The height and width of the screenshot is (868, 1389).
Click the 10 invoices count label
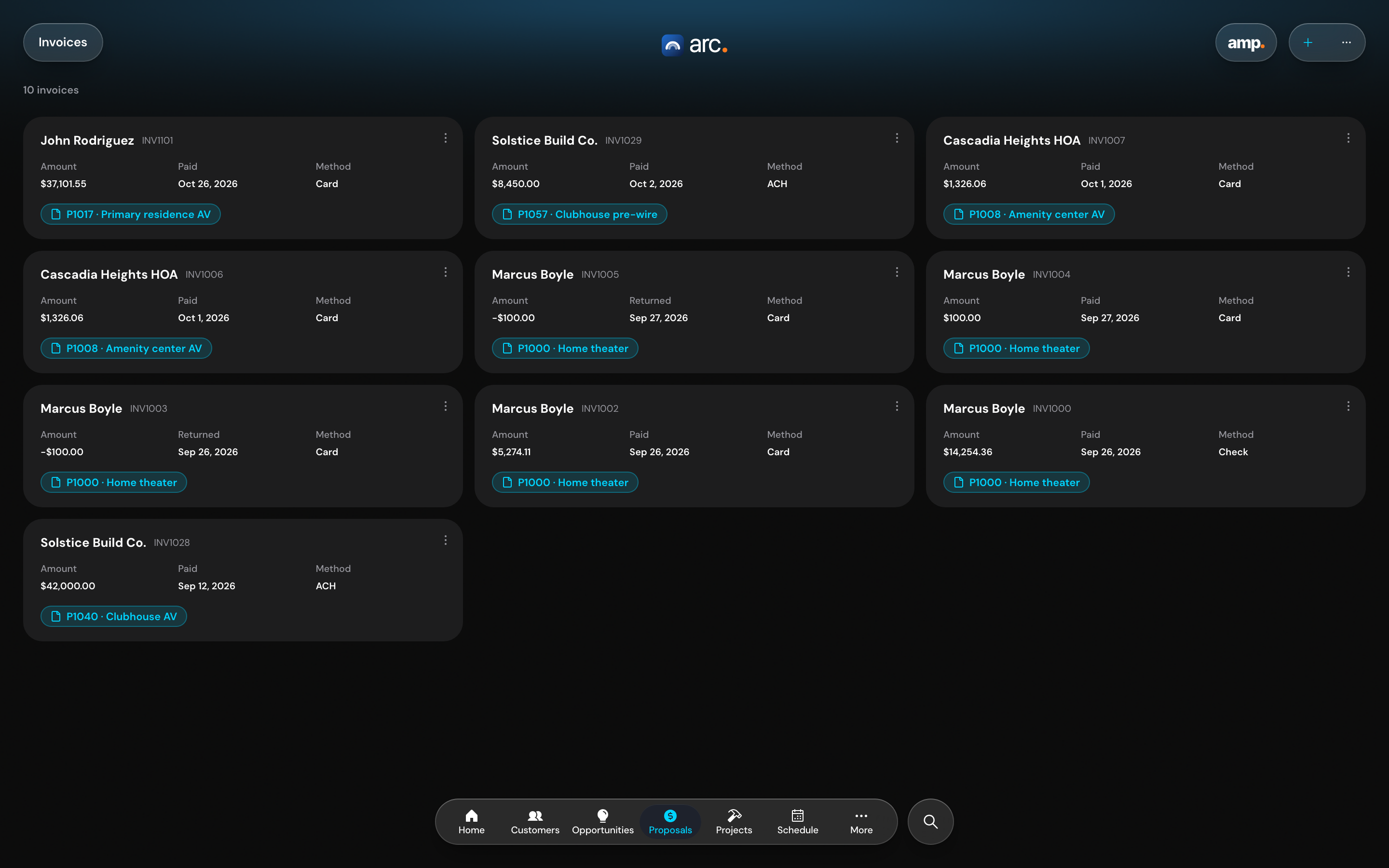(x=51, y=90)
